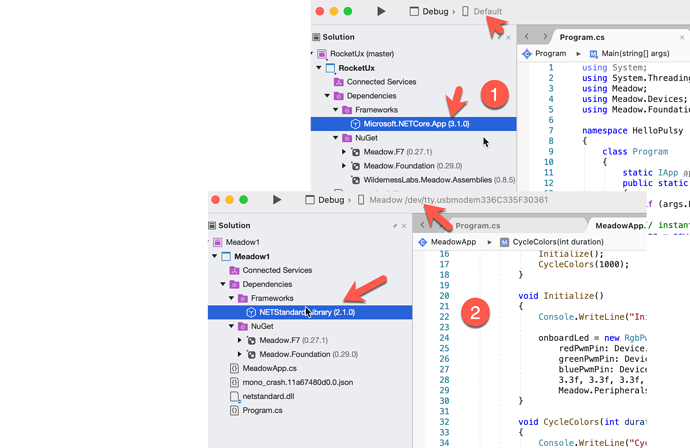Click Meadow.F7 package icon in Meadow1 window
This screenshot has height=448, width=690.
click(251, 341)
